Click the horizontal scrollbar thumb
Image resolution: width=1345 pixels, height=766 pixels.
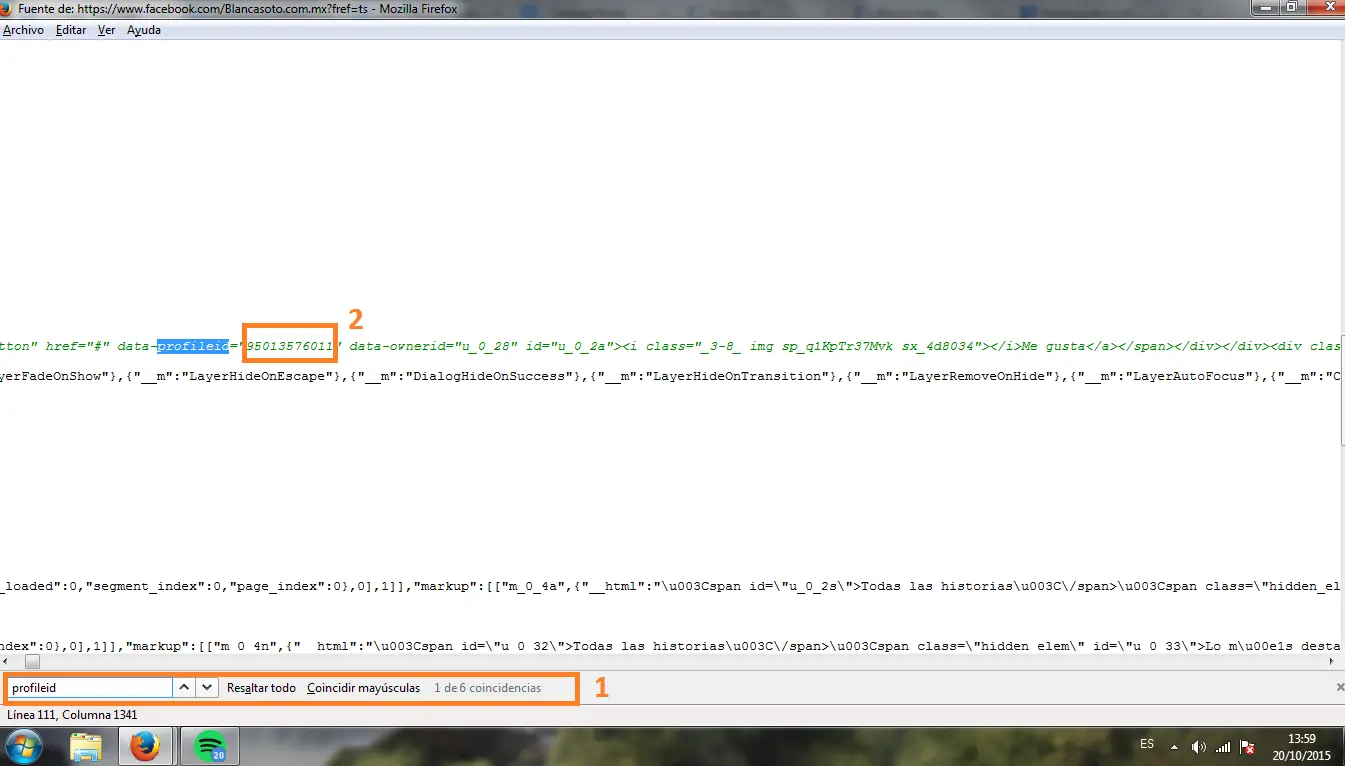32,662
